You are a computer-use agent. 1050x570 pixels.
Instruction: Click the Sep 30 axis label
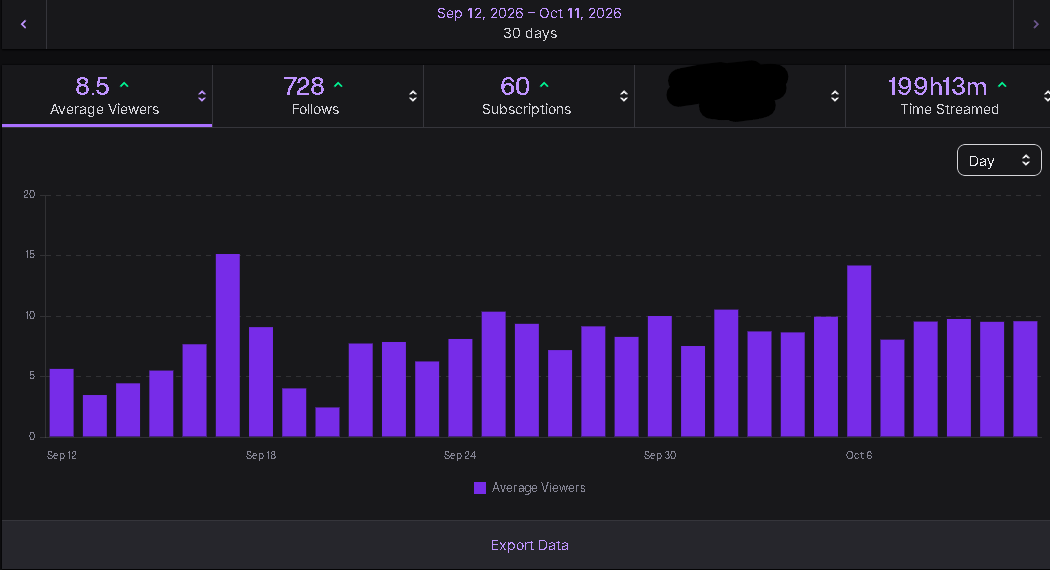pos(660,455)
